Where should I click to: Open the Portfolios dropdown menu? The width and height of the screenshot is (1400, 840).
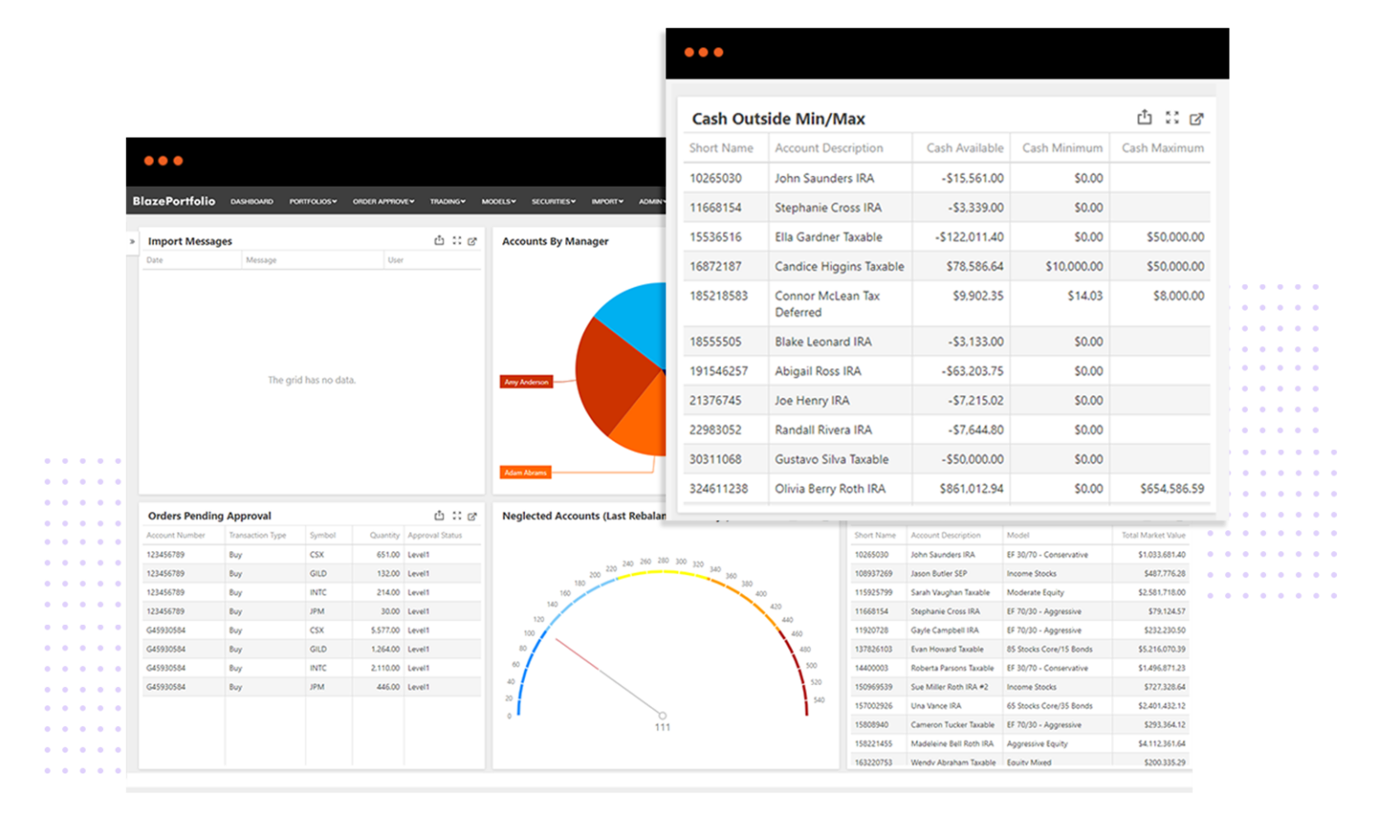pyautogui.click(x=313, y=201)
